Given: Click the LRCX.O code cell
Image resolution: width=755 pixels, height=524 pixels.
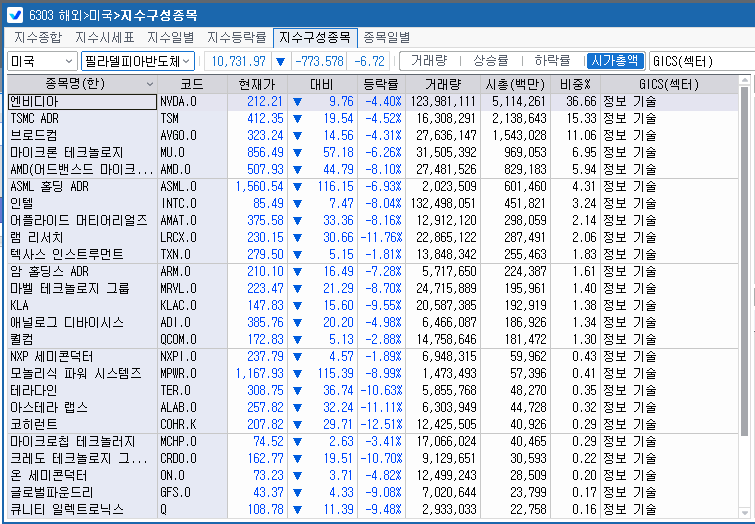Looking at the screenshot, I should (x=192, y=237).
